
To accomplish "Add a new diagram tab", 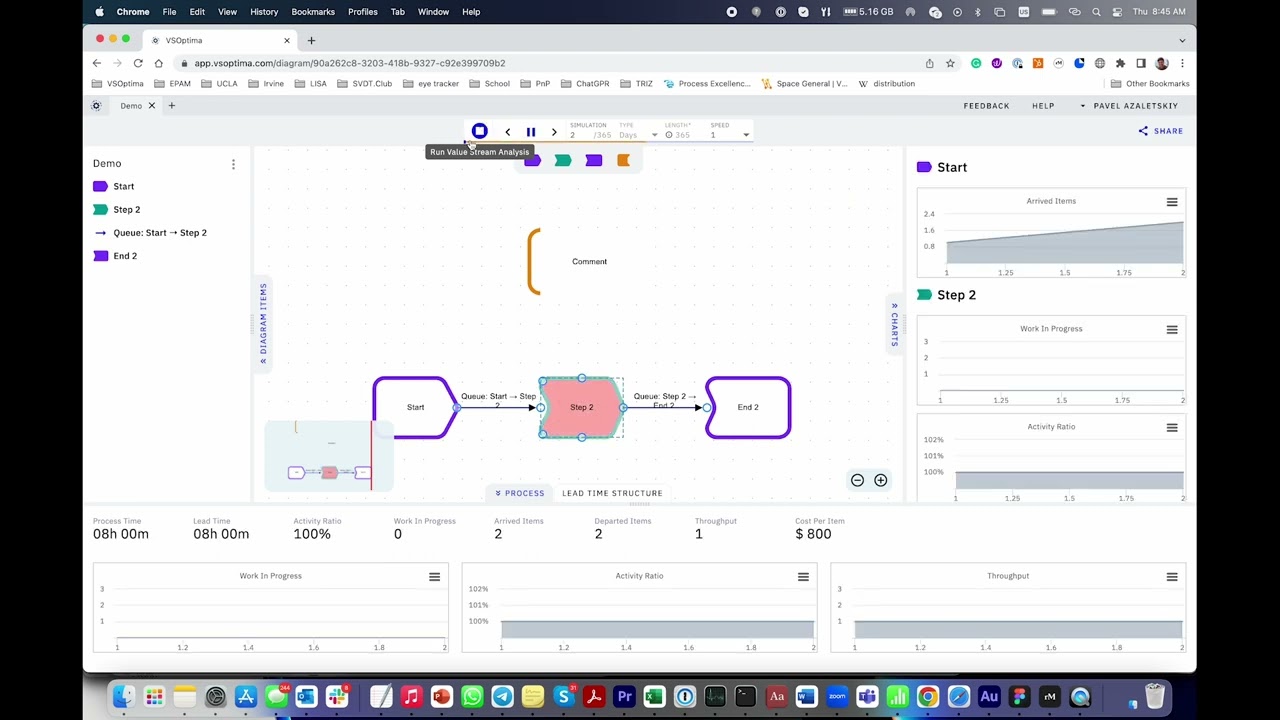I will pos(171,106).
